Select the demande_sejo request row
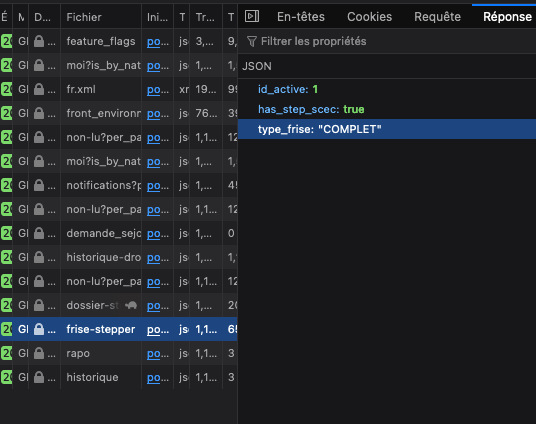 click(119, 233)
